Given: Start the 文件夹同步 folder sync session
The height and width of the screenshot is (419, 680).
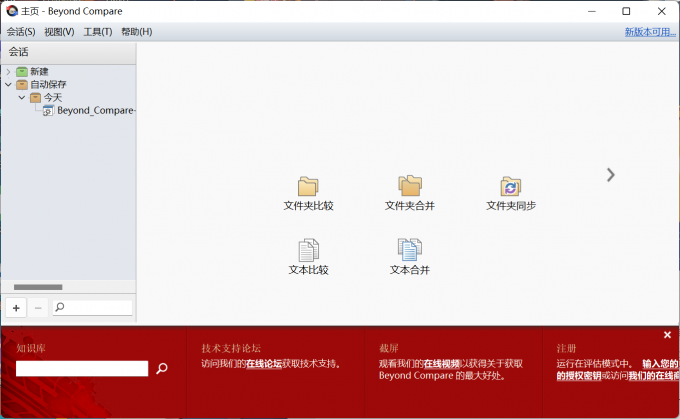Looking at the screenshot, I should click(x=510, y=194).
